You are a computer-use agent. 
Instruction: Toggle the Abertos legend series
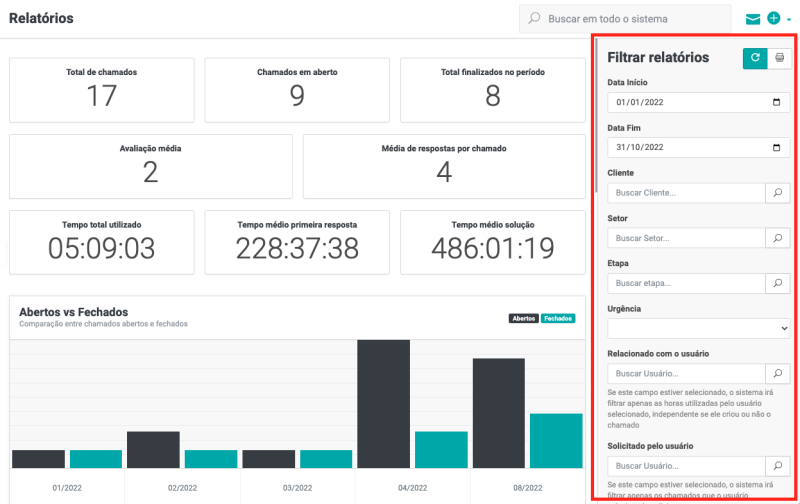tap(523, 318)
